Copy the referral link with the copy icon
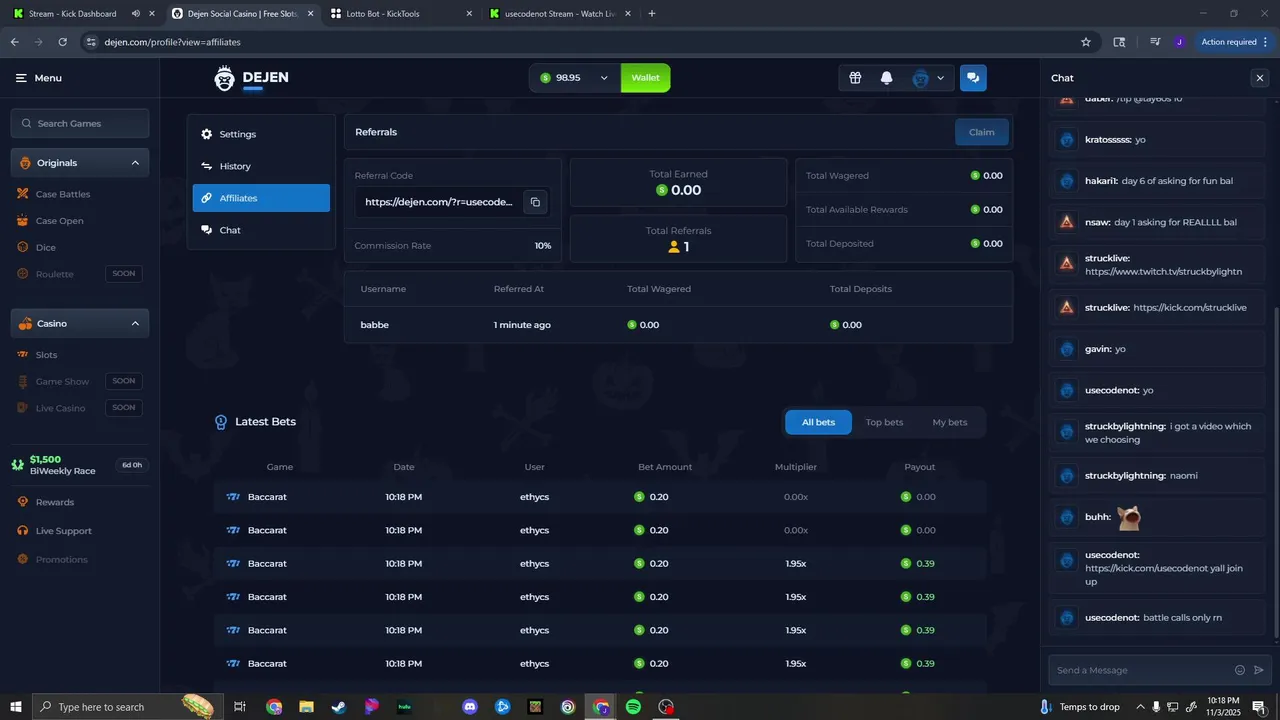Screen dimensions: 1280x720 point(535,202)
